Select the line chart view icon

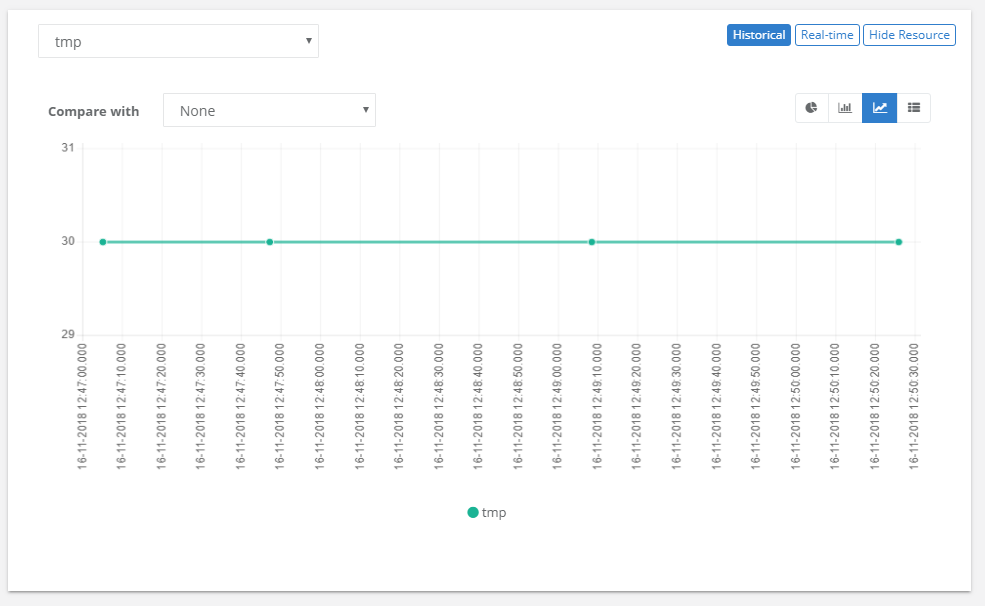[x=879, y=108]
